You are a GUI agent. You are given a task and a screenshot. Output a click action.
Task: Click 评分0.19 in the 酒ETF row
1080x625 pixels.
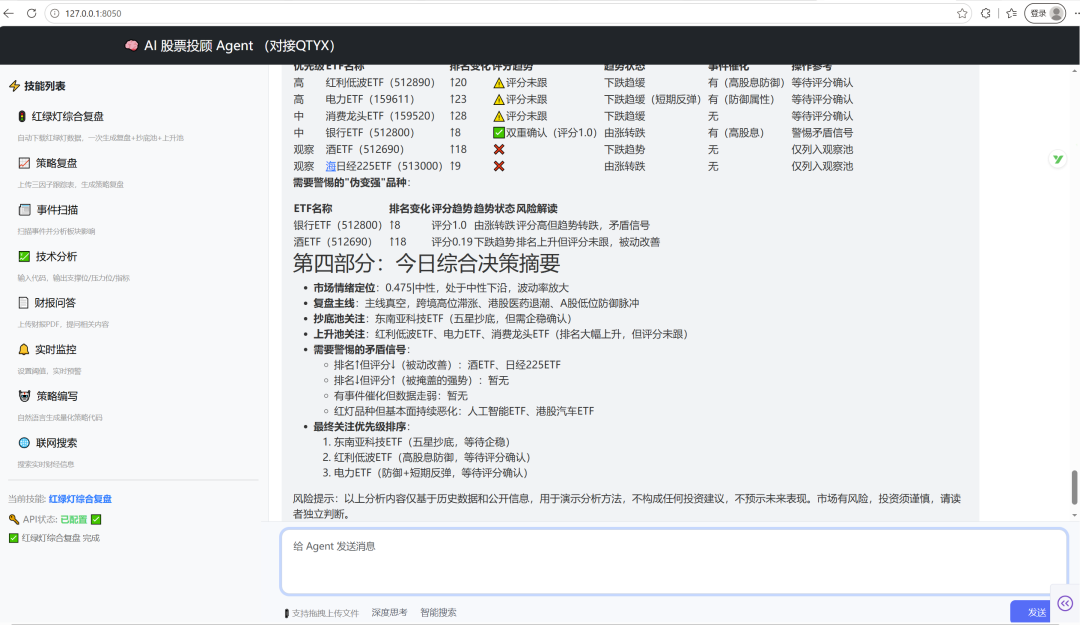coord(452,242)
